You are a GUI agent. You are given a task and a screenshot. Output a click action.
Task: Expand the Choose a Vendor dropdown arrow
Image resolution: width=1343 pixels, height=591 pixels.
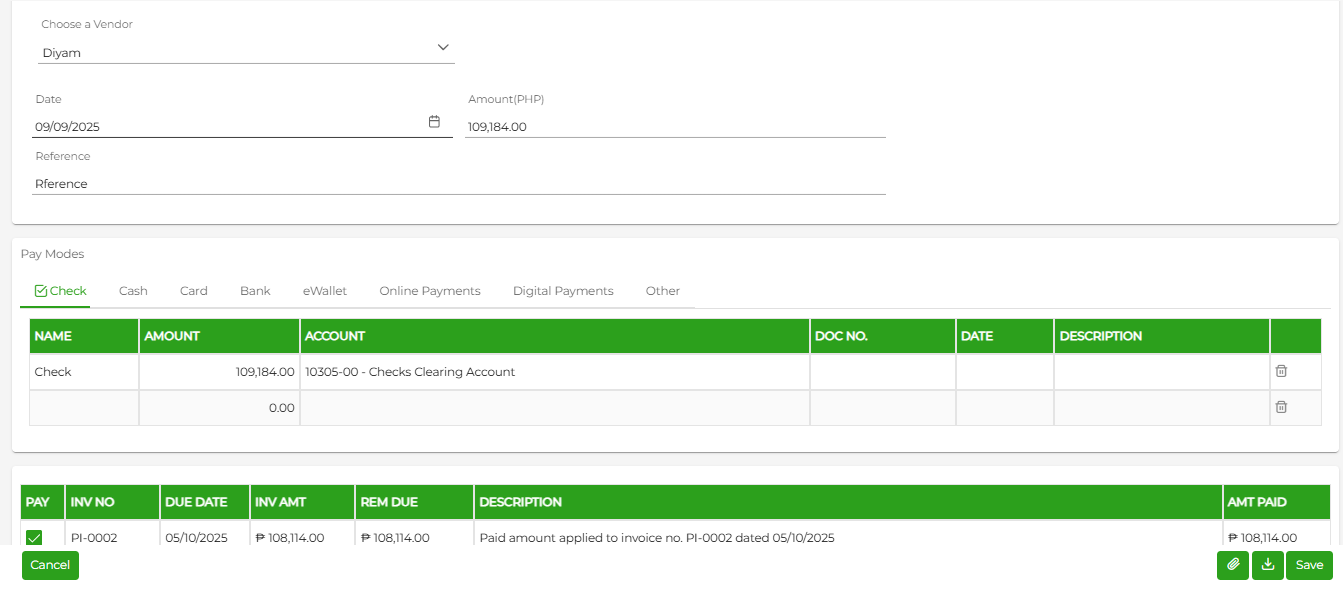444,48
